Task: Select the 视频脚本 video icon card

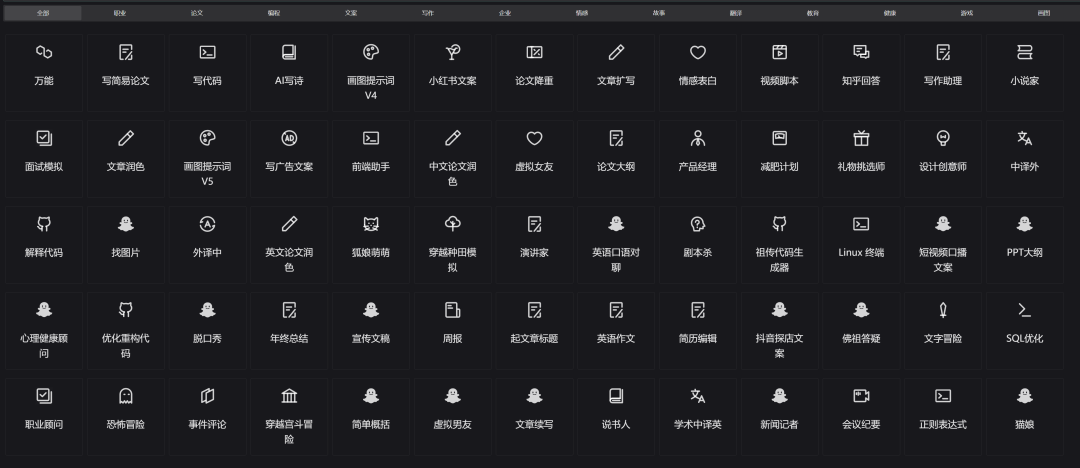Action: click(779, 66)
